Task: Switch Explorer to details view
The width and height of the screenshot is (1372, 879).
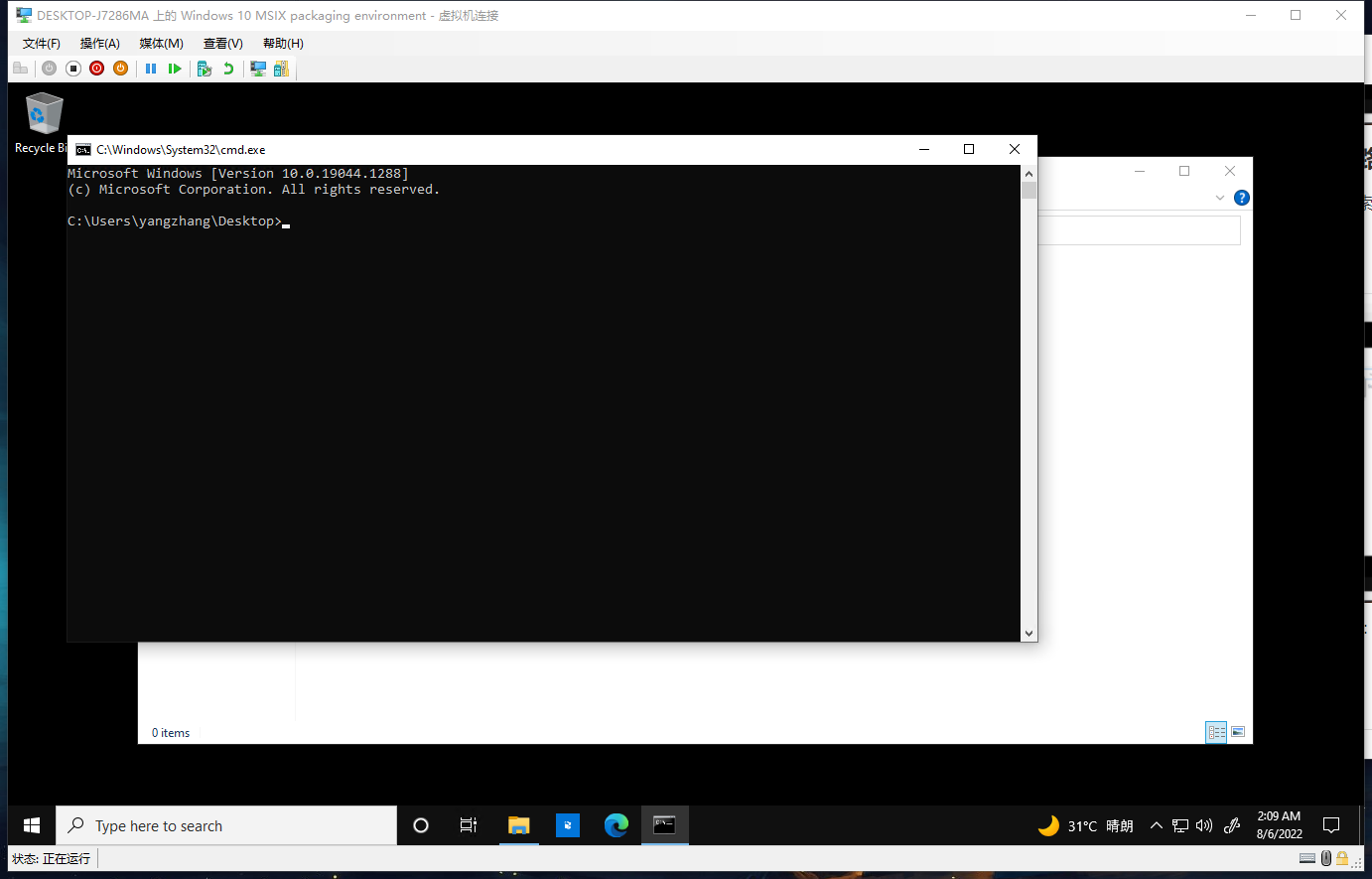Action: pos(1216,732)
